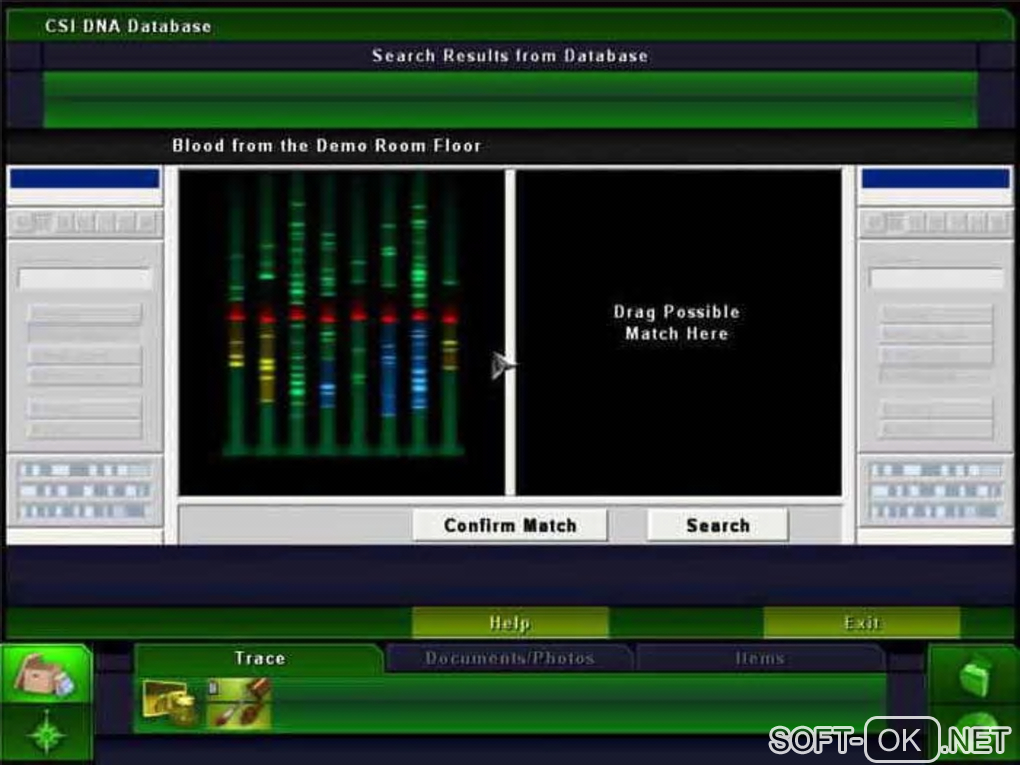Click the green Search Results from Database bar

510,100
